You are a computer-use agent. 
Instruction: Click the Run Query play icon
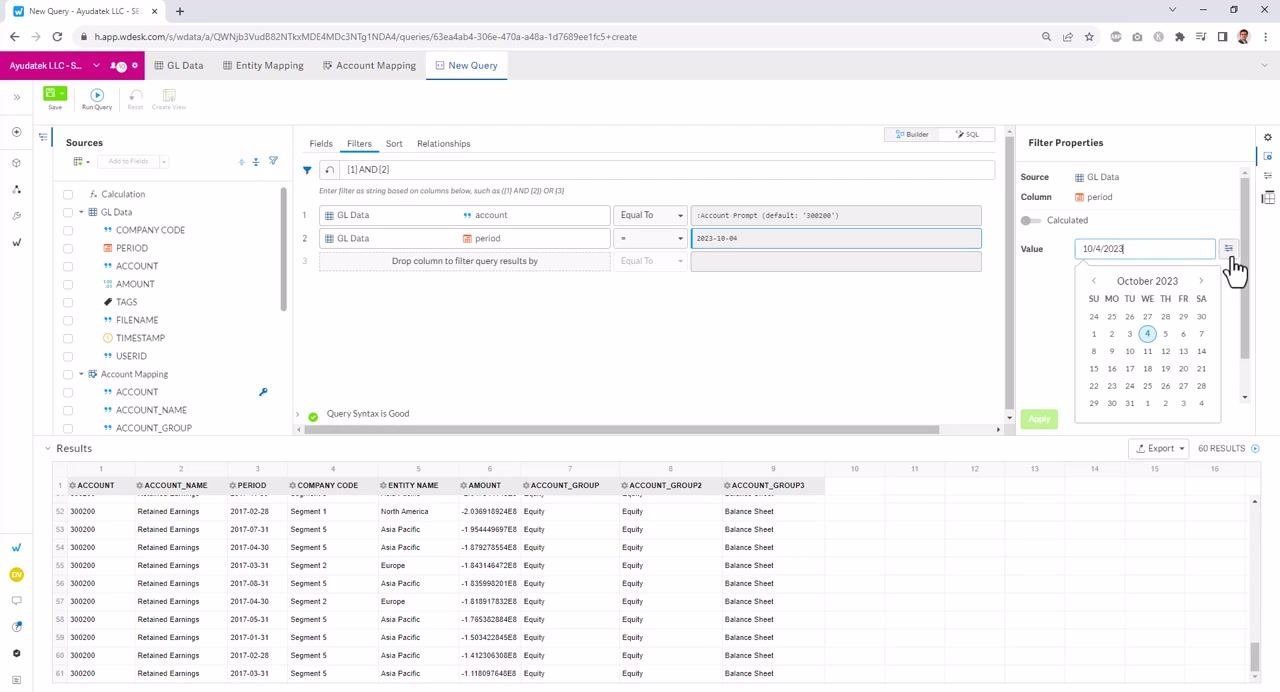click(97, 95)
